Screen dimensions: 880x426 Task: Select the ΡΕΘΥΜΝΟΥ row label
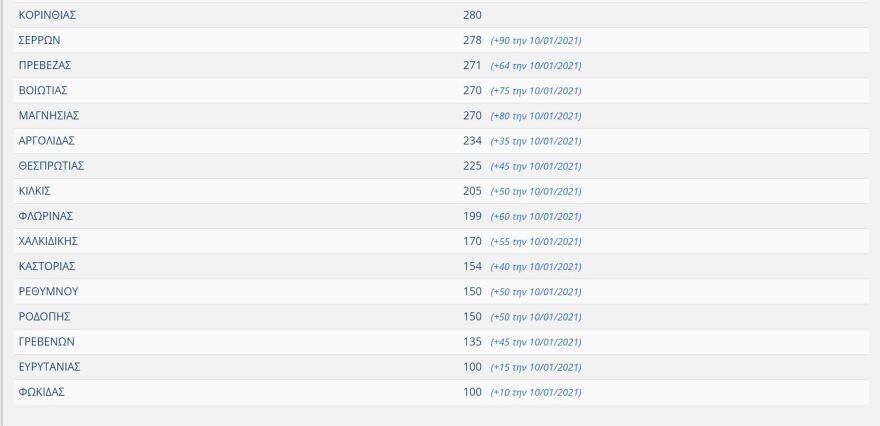(48, 291)
